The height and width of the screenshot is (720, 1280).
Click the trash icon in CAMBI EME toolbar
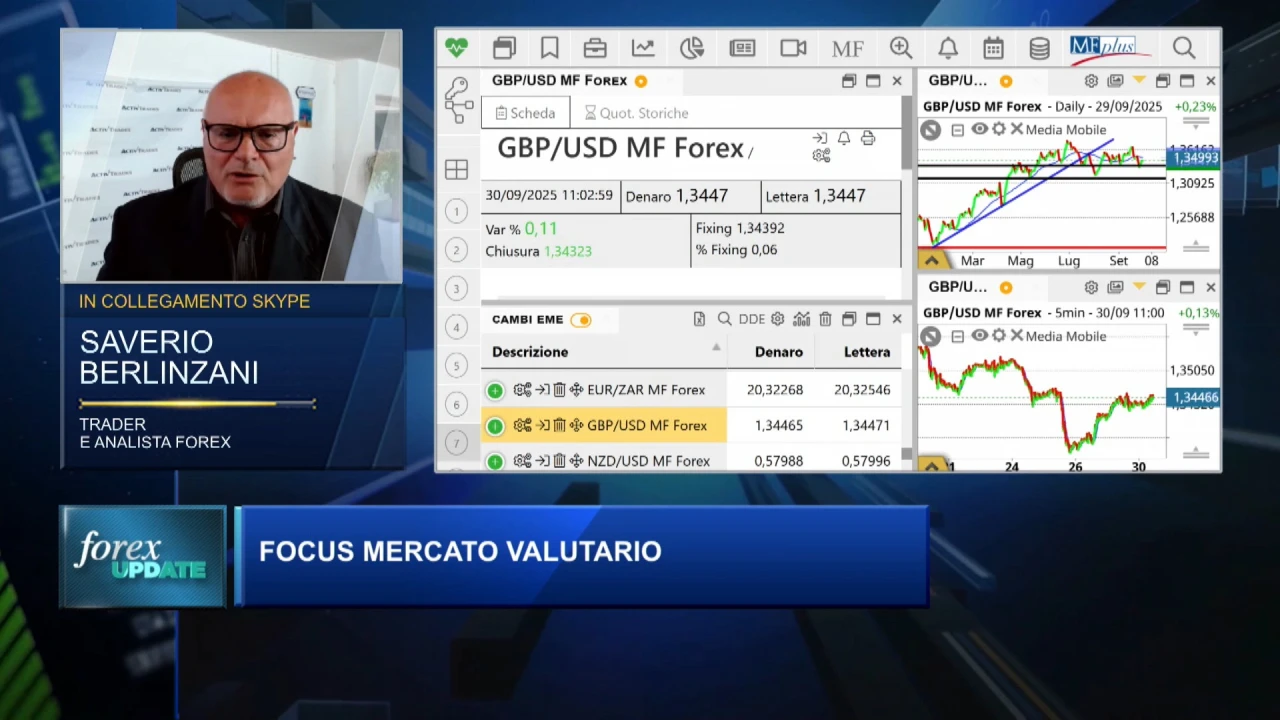coord(825,319)
